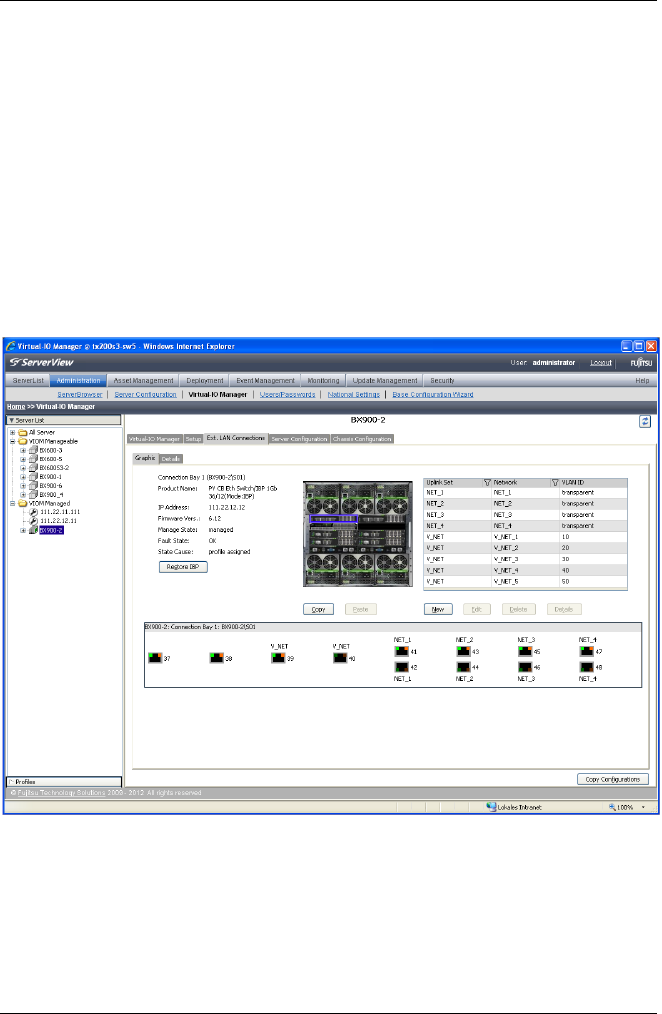Image resolution: width=662 pixels, height=1014 pixels.
Task: Click wrench icon next to 111.22.11.111
Action: (34, 512)
